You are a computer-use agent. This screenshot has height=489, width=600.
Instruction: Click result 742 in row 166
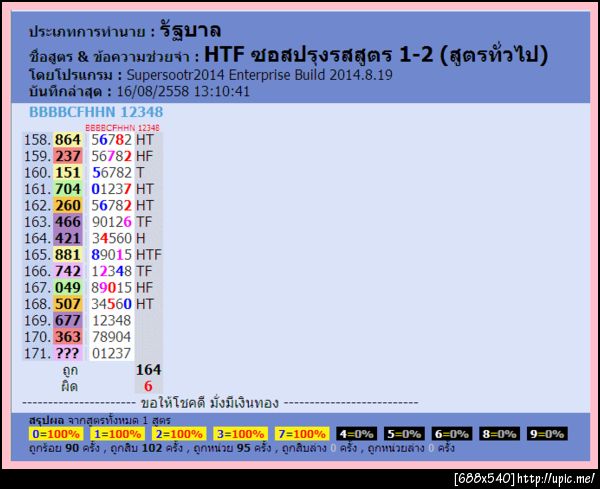[x=68, y=271]
